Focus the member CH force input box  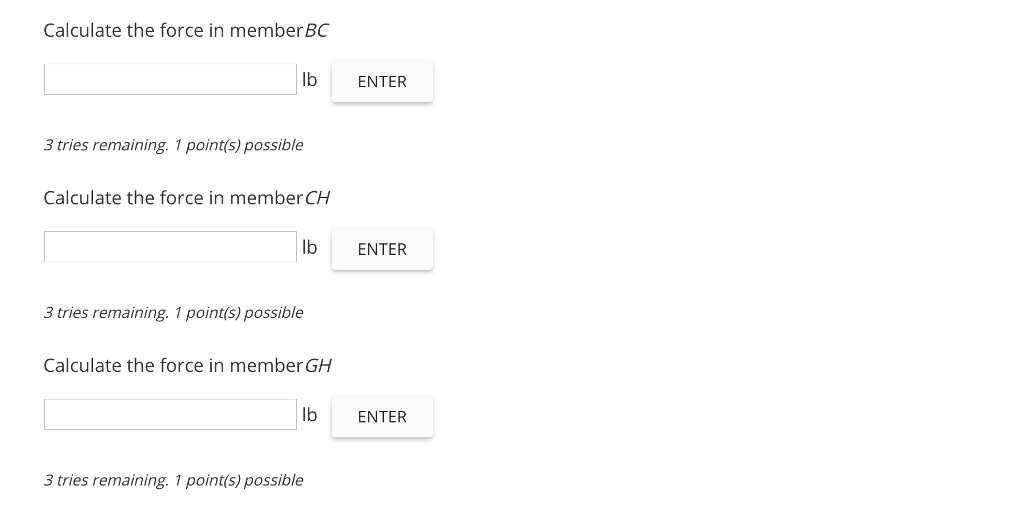pos(170,247)
